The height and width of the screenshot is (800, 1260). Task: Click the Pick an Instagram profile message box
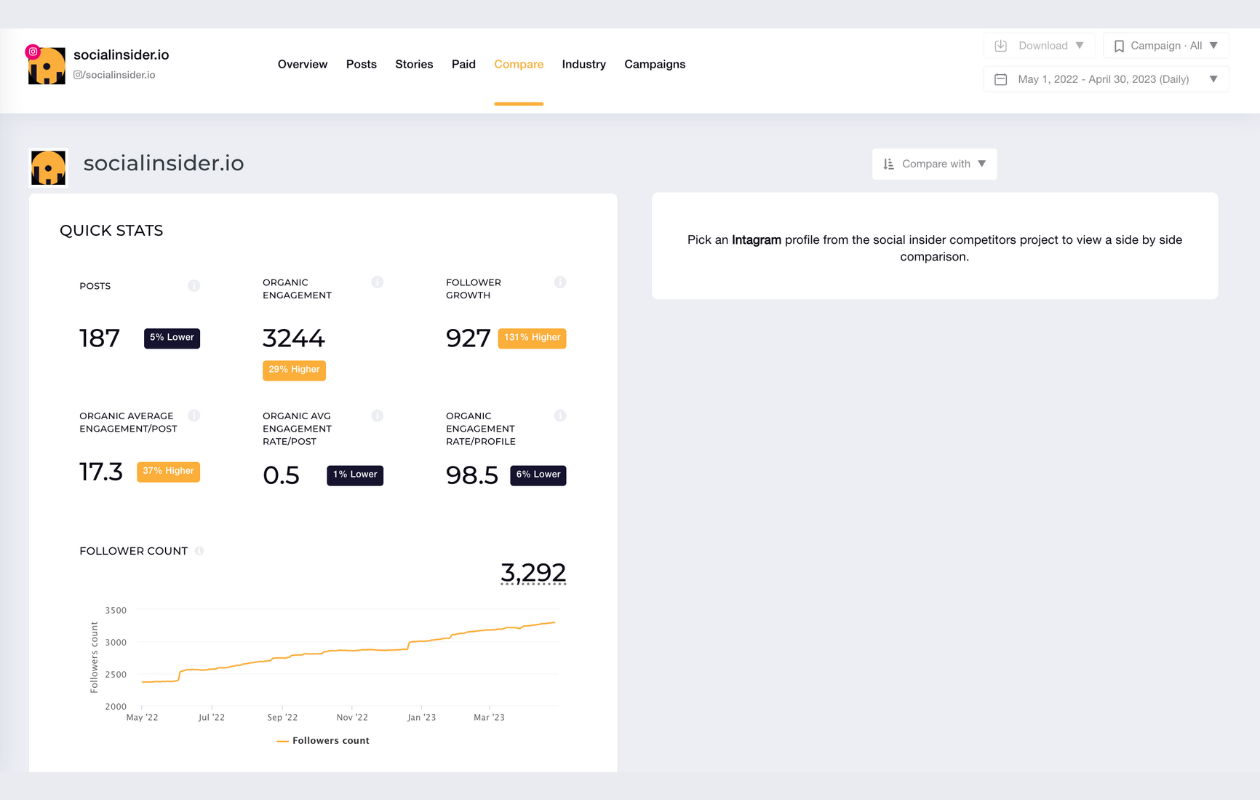[x=935, y=246]
